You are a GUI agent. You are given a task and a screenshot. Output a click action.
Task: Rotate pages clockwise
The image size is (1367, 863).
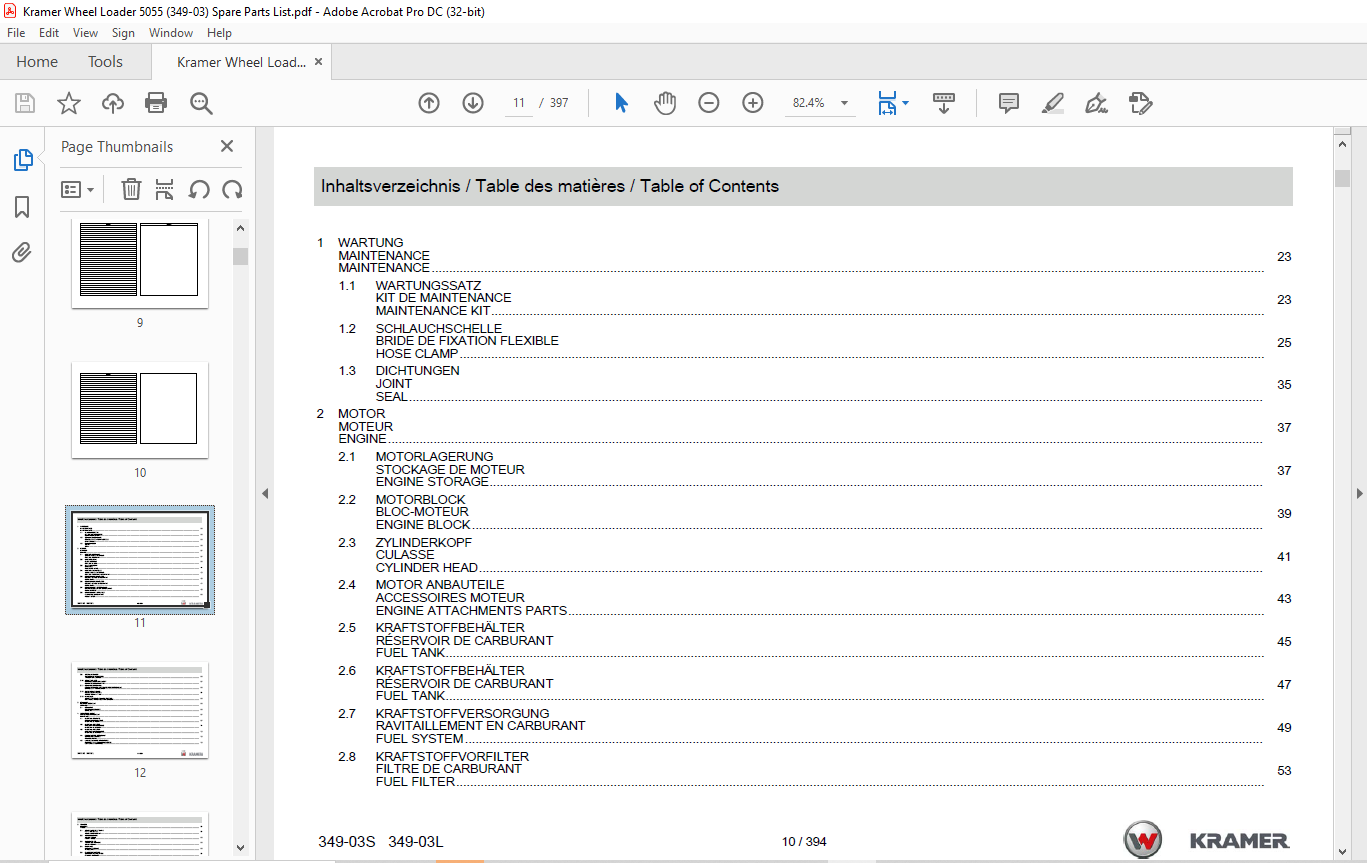tap(232, 189)
